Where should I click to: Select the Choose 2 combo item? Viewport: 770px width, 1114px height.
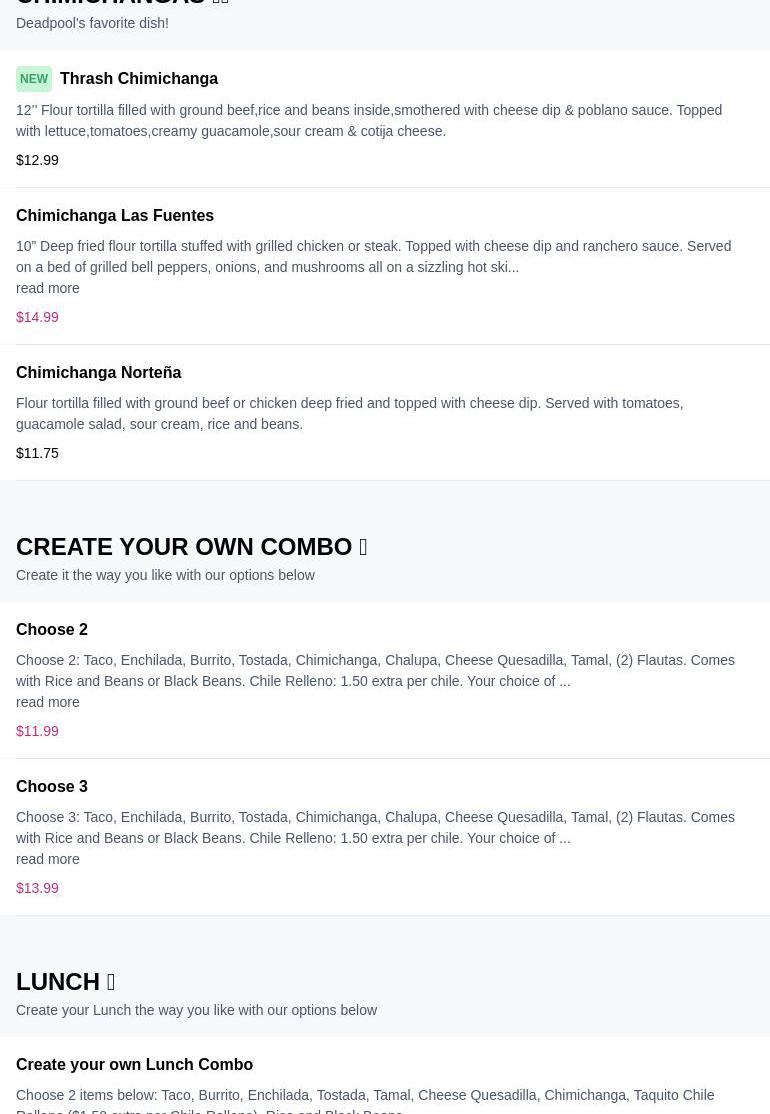tap(52, 630)
